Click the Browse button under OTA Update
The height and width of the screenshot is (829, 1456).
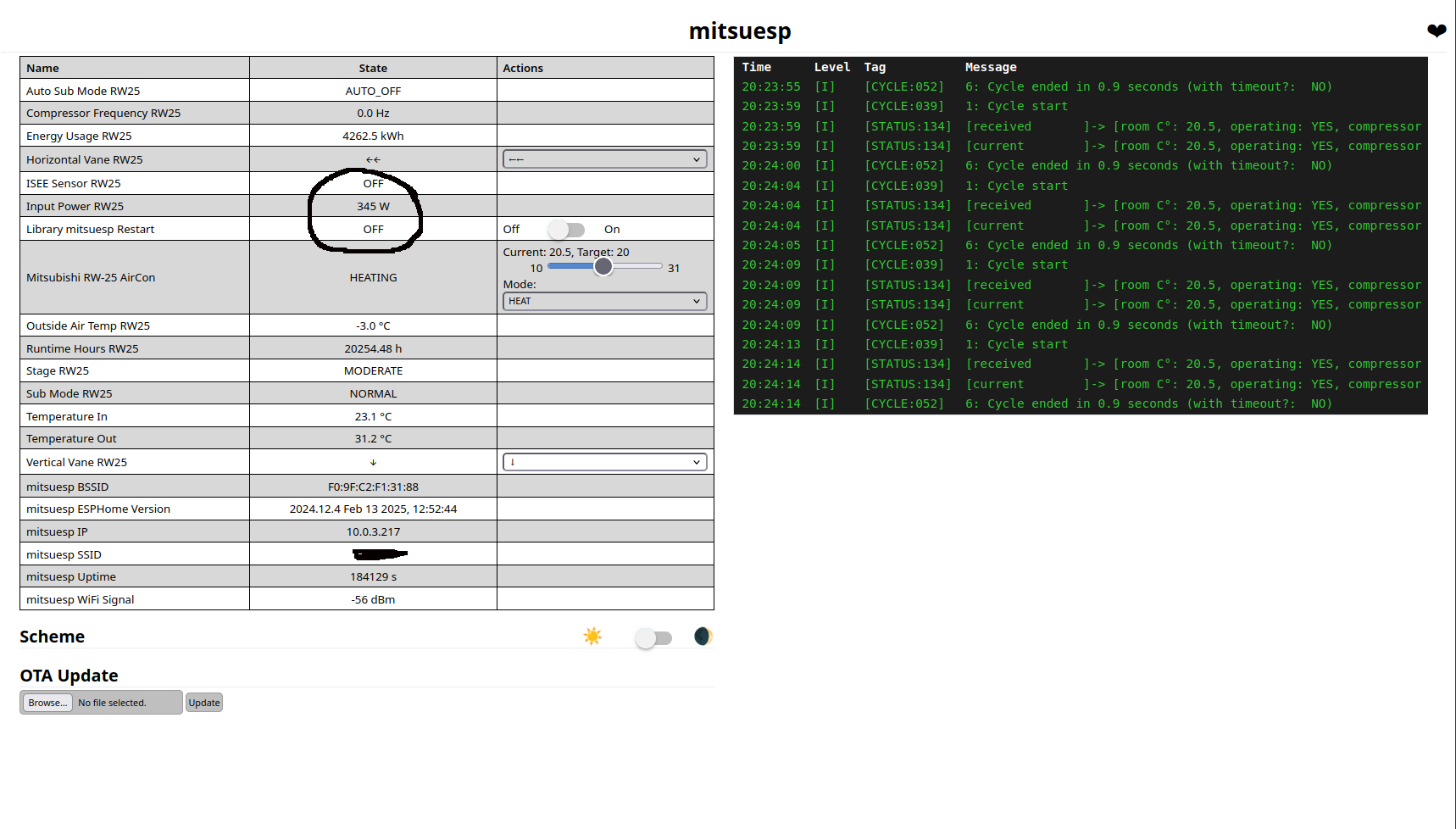[x=47, y=702]
